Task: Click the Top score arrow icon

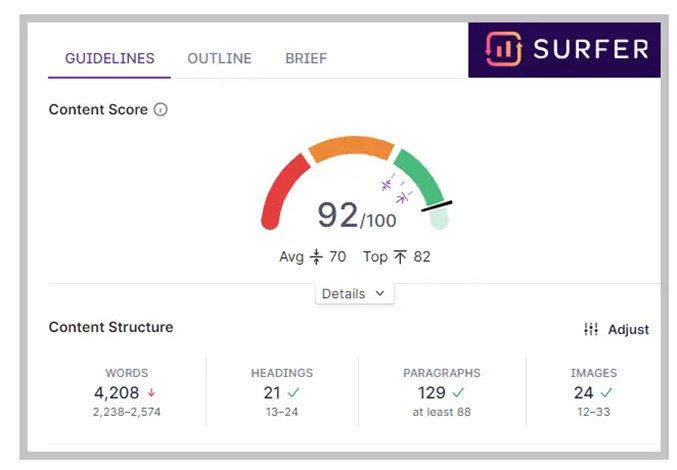Action: pyautogui.click(x=400, y=257)
